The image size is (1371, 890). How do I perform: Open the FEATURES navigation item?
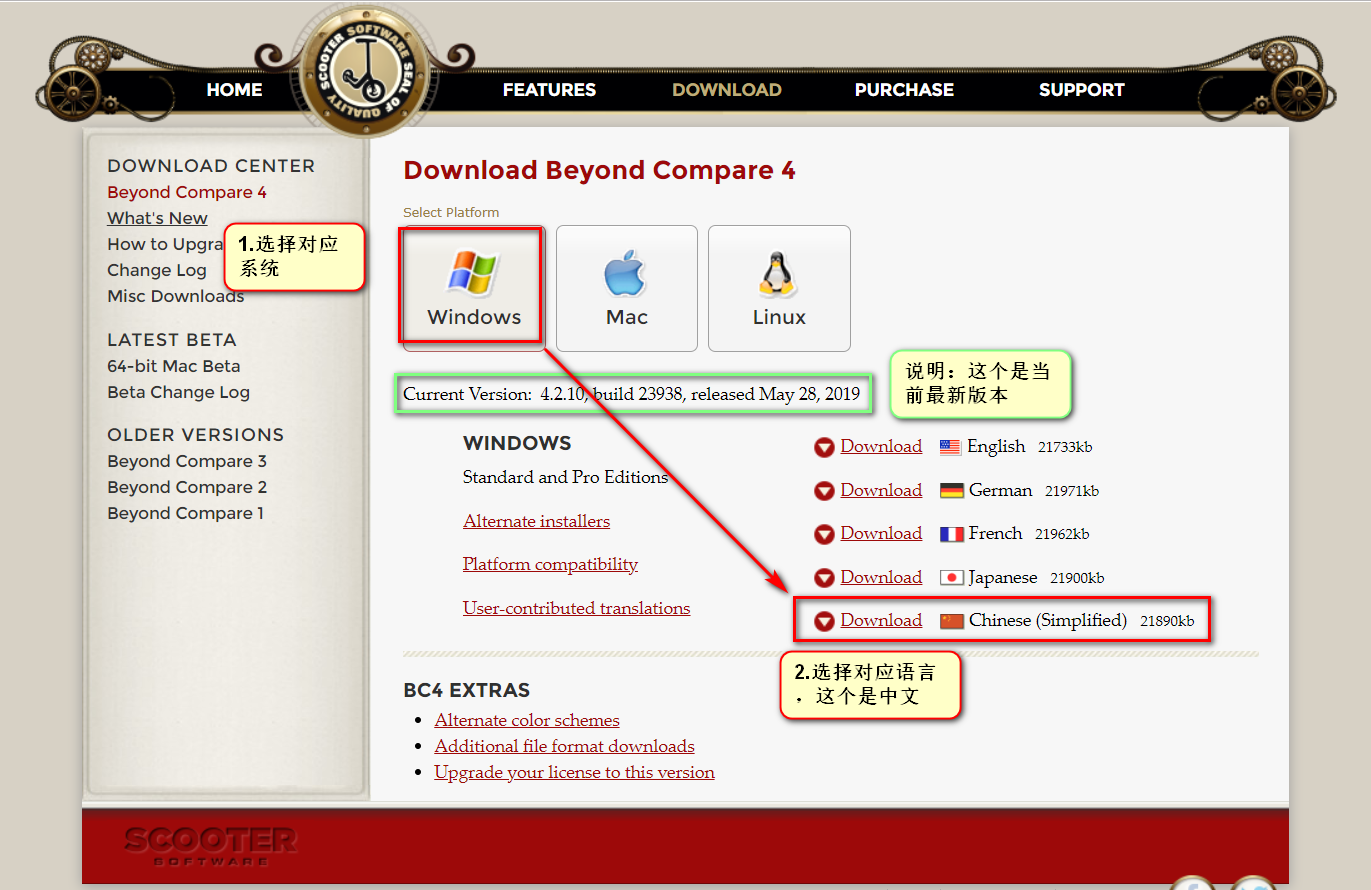549,90
